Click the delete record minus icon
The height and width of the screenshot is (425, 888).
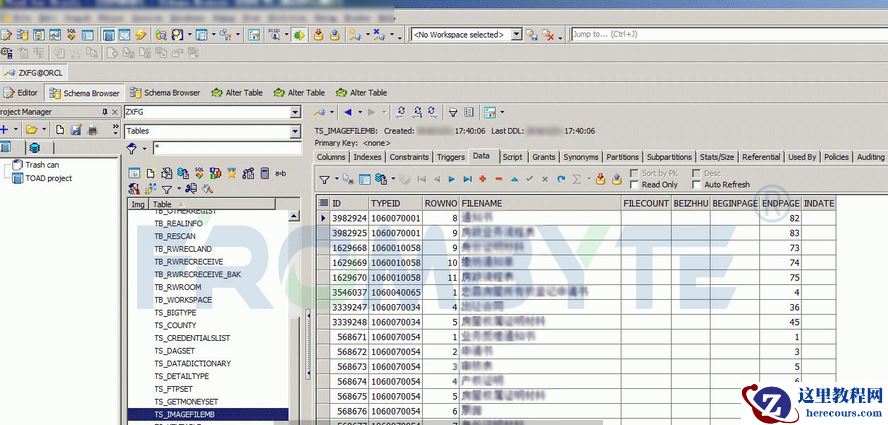click(x=498, y=179)
